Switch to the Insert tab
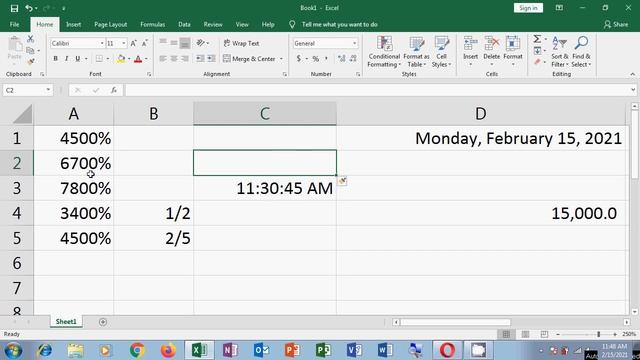Viewport: 640px width, 360px height. tap(73, 24)
